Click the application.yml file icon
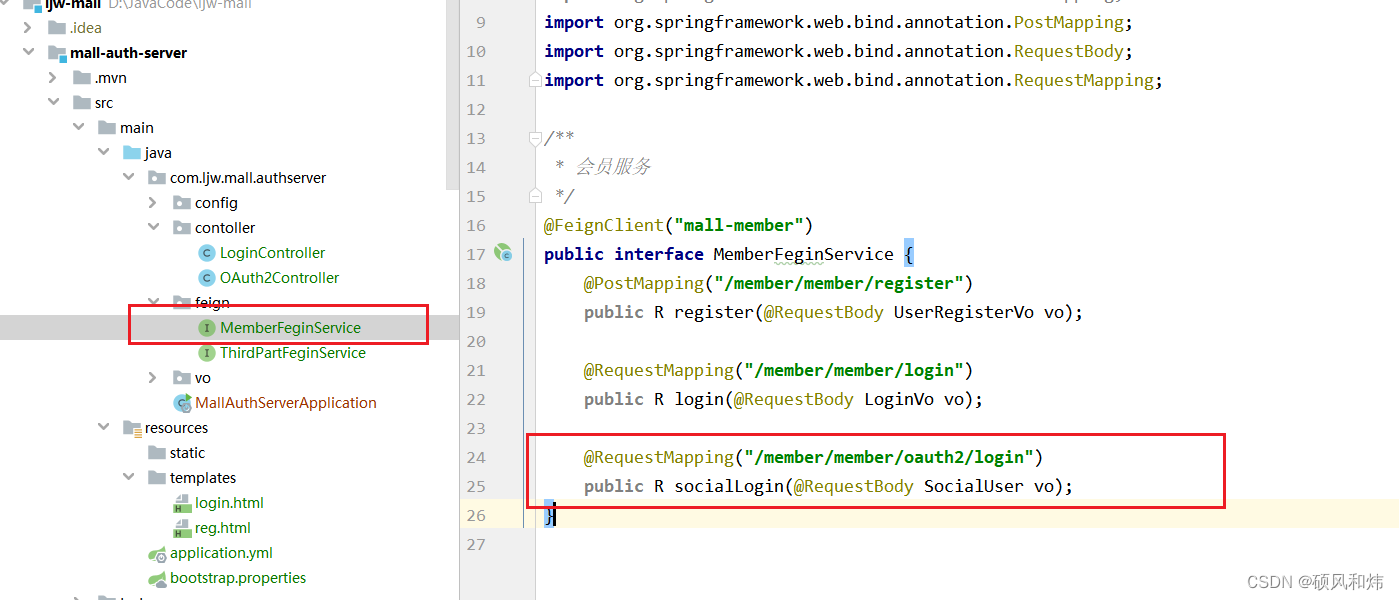The height and width of the screenshot is (600, 1399). point(157,553)
